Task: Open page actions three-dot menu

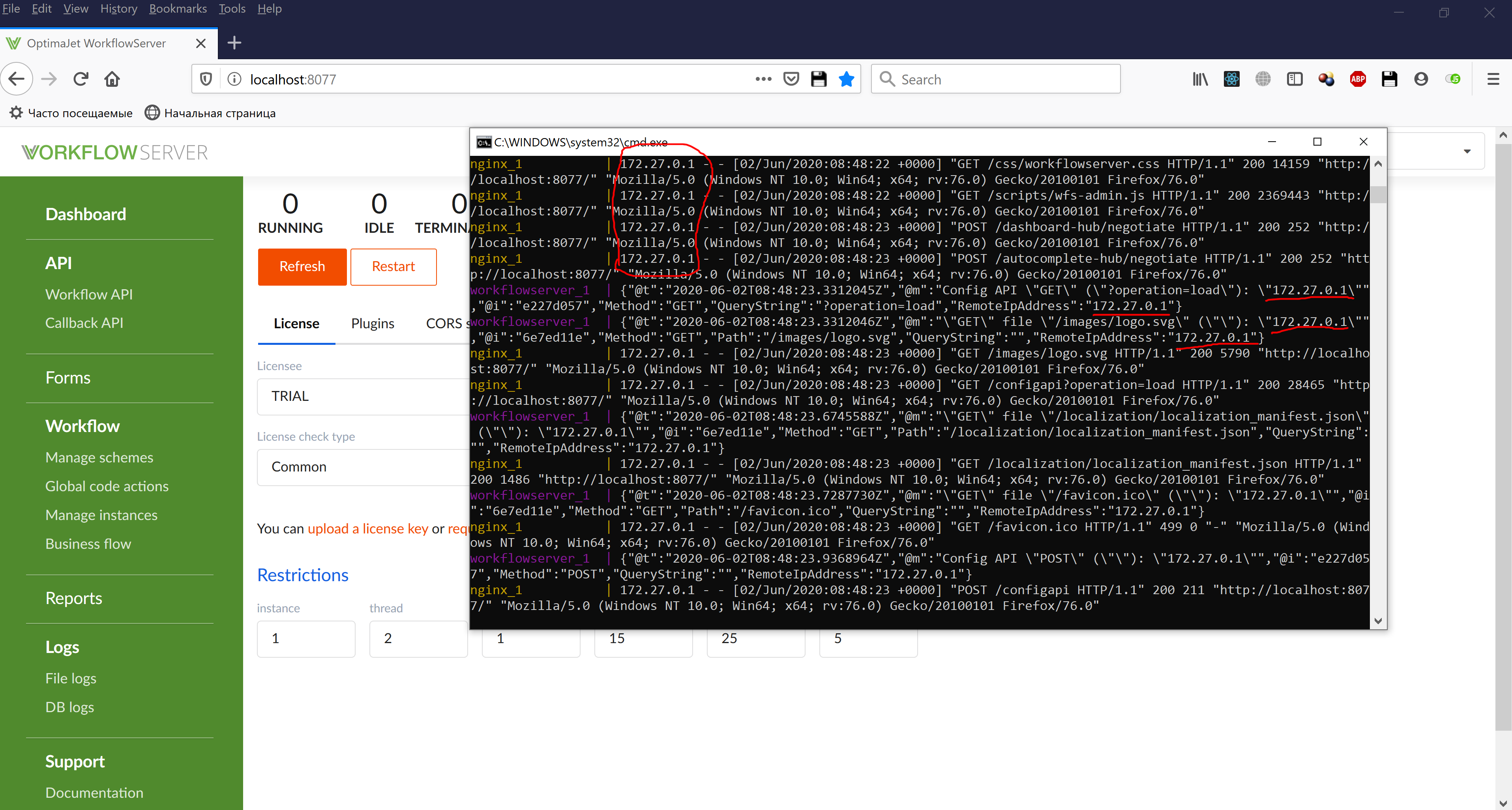Action: [763, 79]
